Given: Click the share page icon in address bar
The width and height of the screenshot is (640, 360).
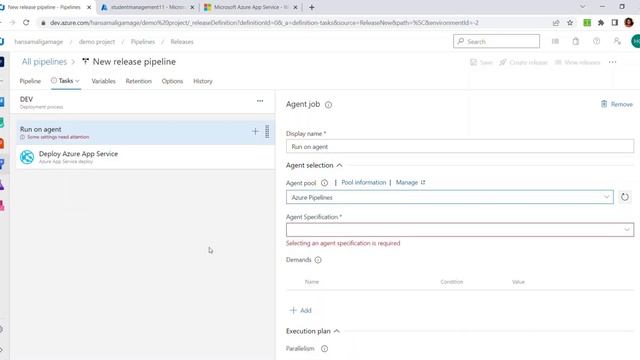Looking at the screenshot, I should click(556, 23).
